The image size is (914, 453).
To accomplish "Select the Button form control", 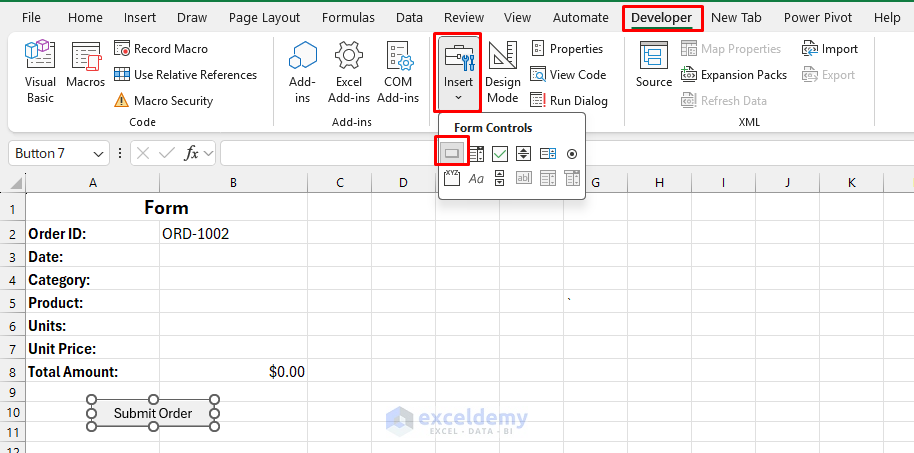I will coord(452,154).
